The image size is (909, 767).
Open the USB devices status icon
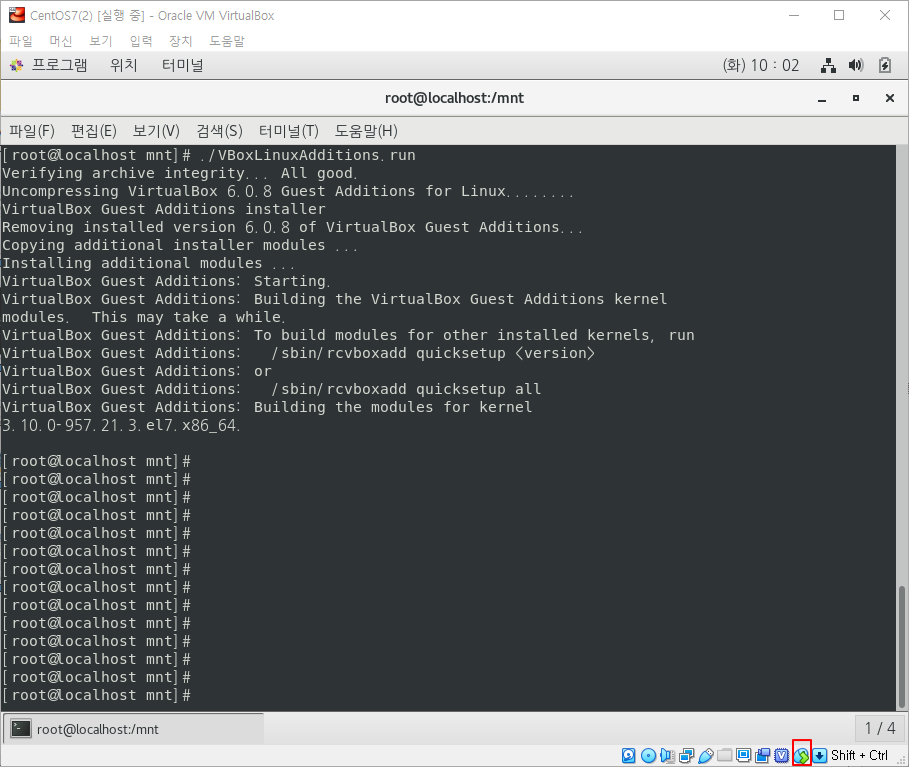706,755
